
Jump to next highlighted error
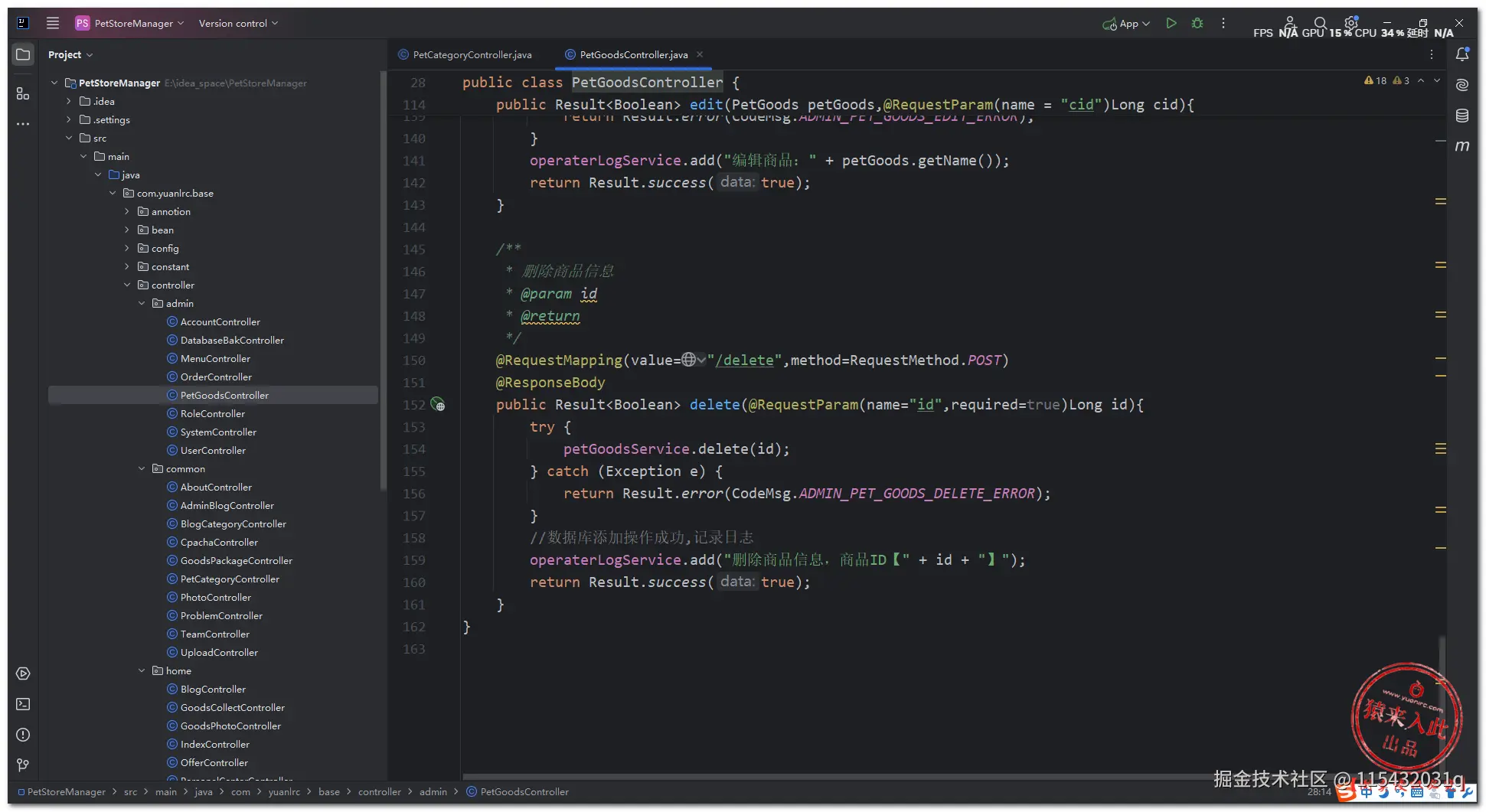click(1437, 80)
